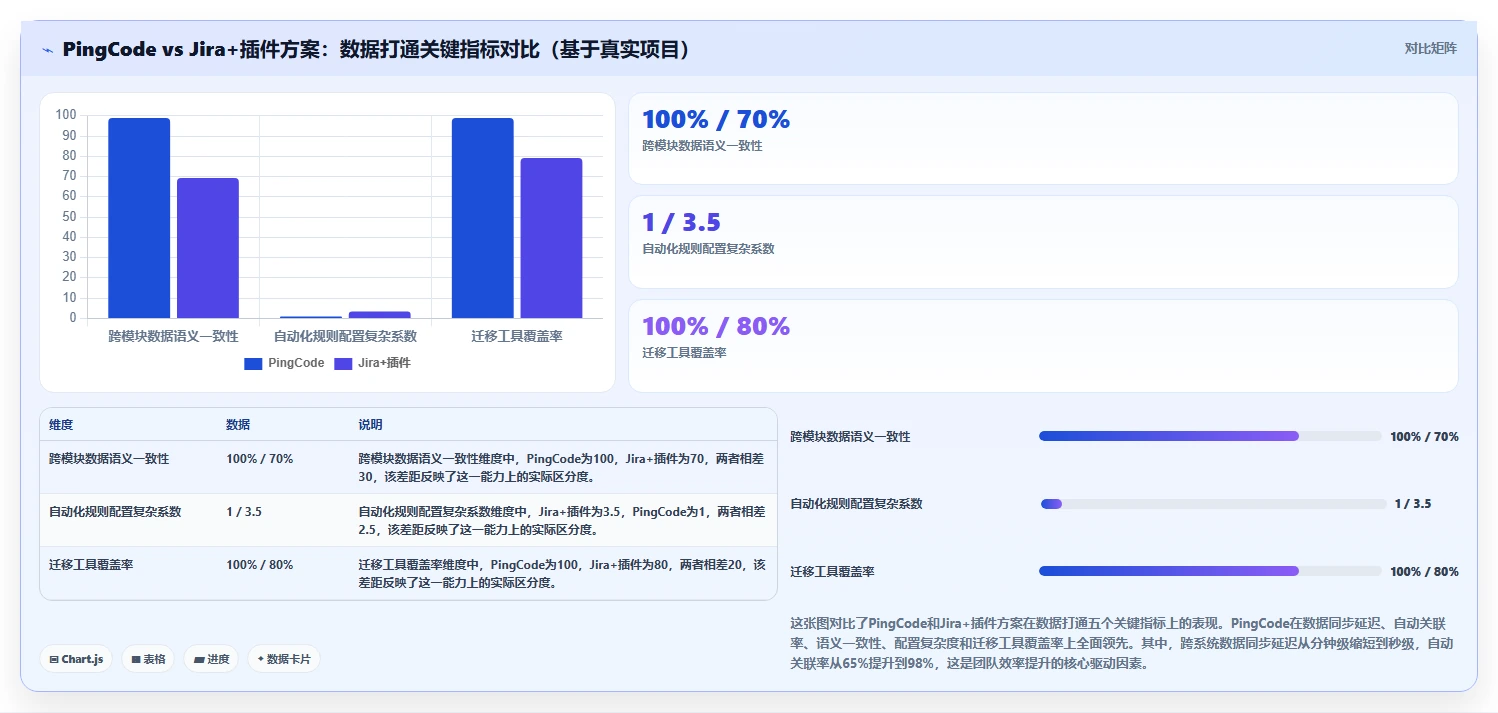Click the 进度 tag chip

[211, 659]
